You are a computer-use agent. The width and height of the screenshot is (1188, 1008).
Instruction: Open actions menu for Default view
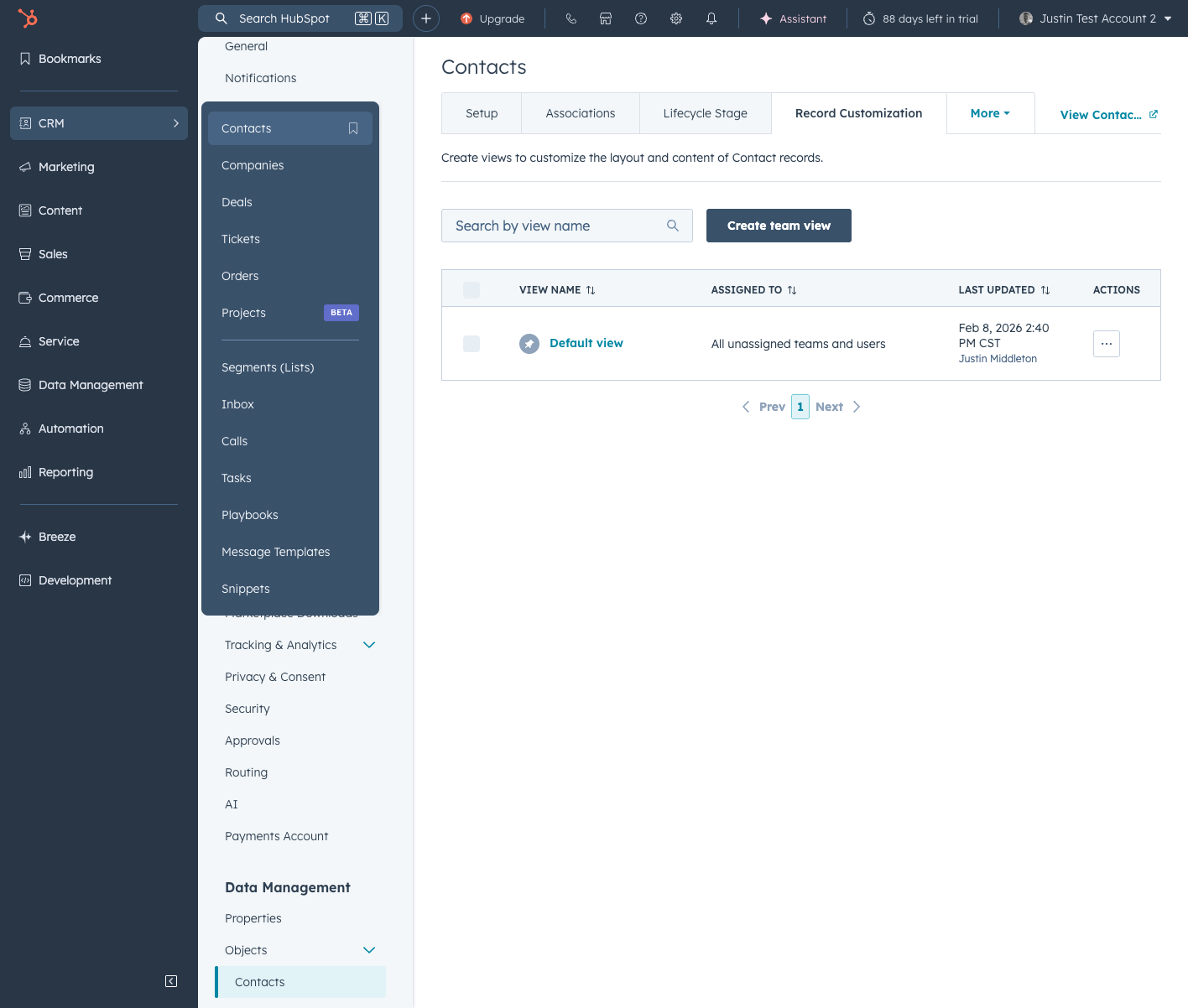click(x=1107, y=344)
